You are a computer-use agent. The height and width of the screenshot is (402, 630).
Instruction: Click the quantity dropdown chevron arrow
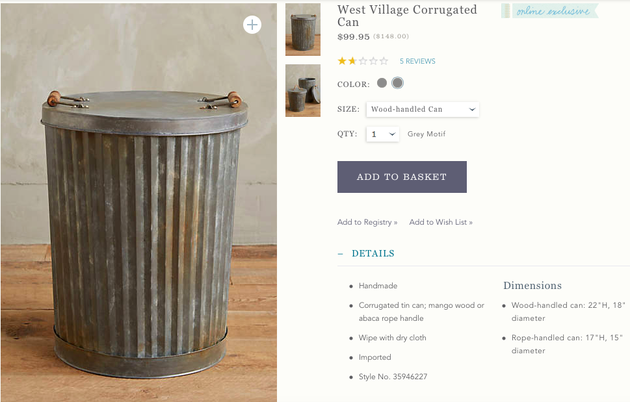tap(392, 134)
